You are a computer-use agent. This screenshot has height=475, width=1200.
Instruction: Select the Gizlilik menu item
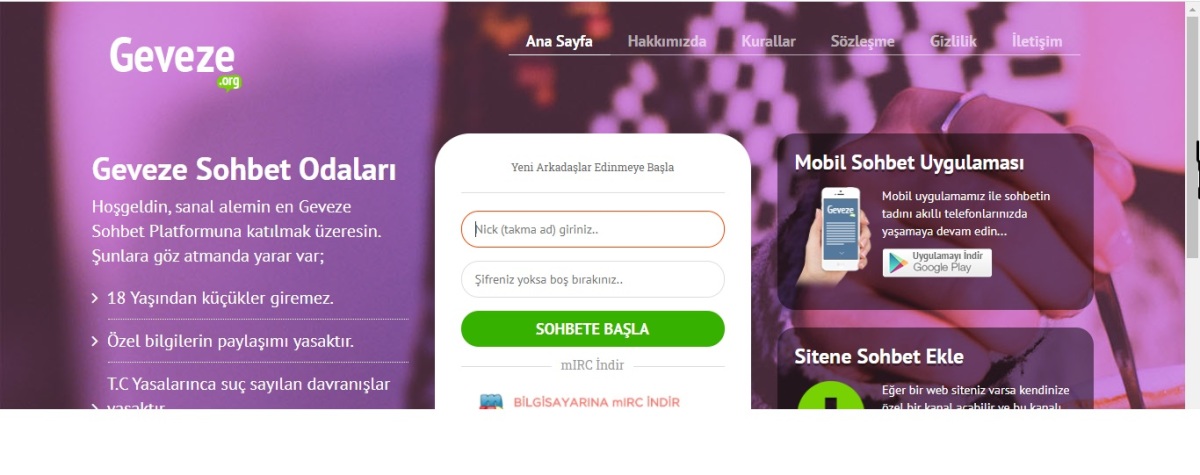[x=953, y=41]
